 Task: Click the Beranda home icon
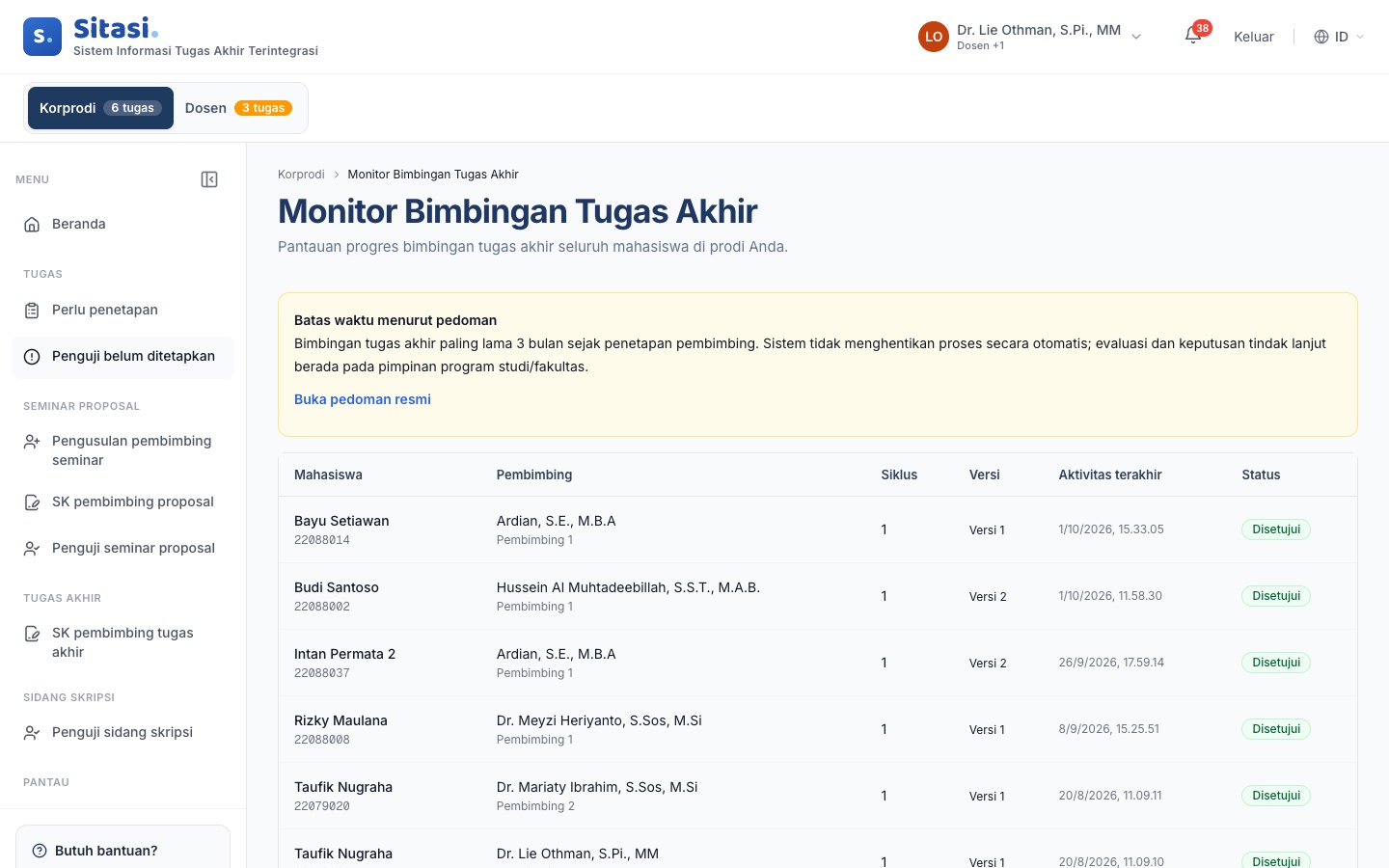coord(32,225)
